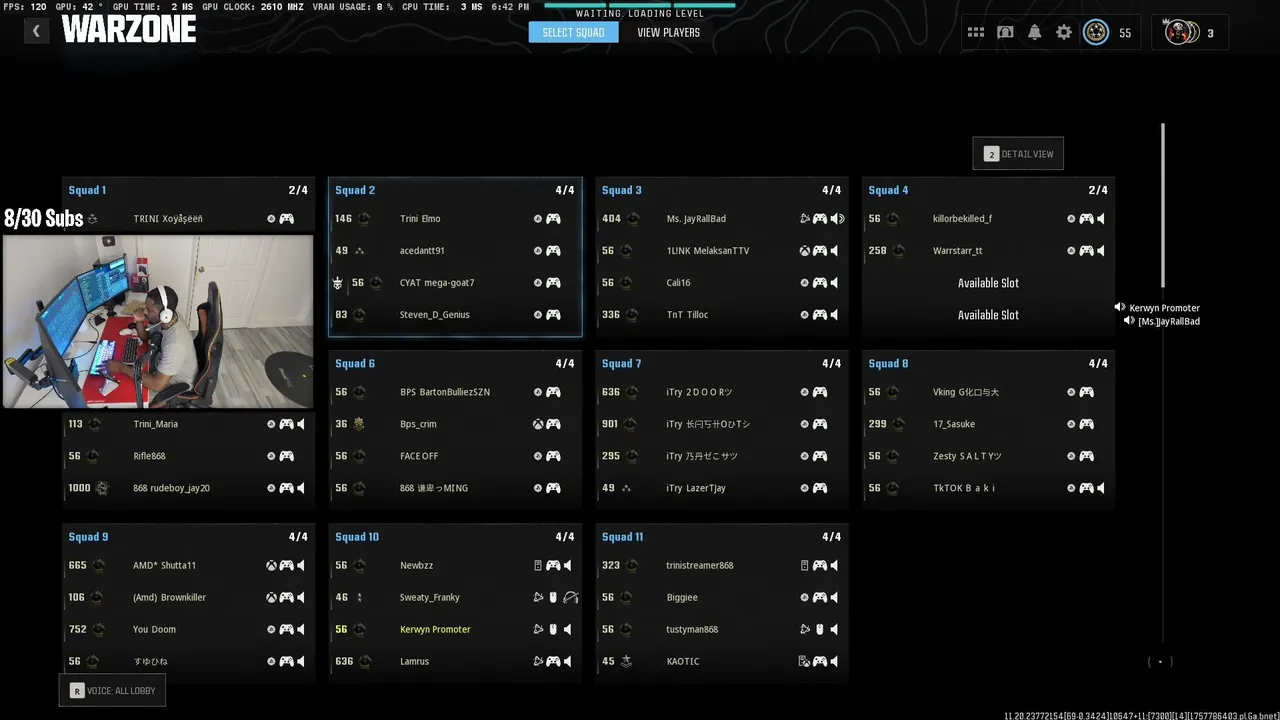Open the grid menu icon in header
The height and width of the screenshot is (720, 1280).
click(975, 33)
